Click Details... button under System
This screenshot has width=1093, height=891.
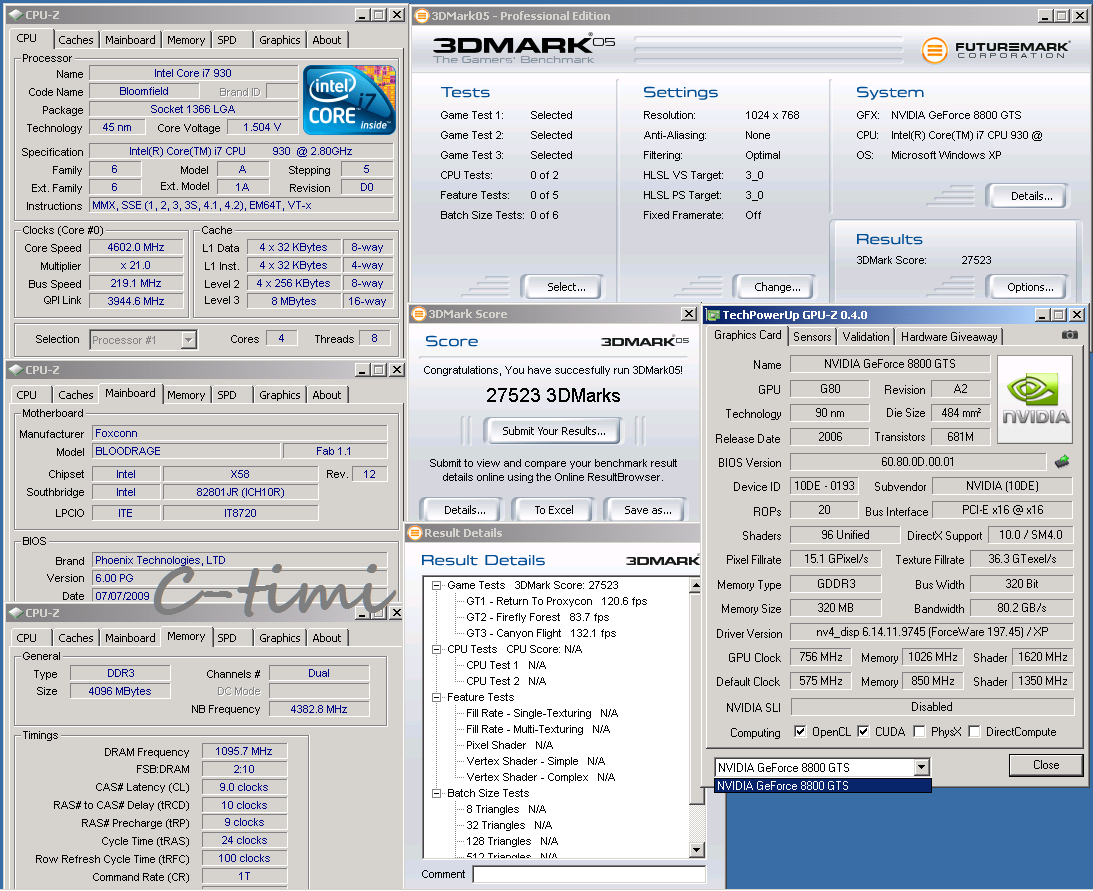pyautogui.click(x=1031, y=197)
